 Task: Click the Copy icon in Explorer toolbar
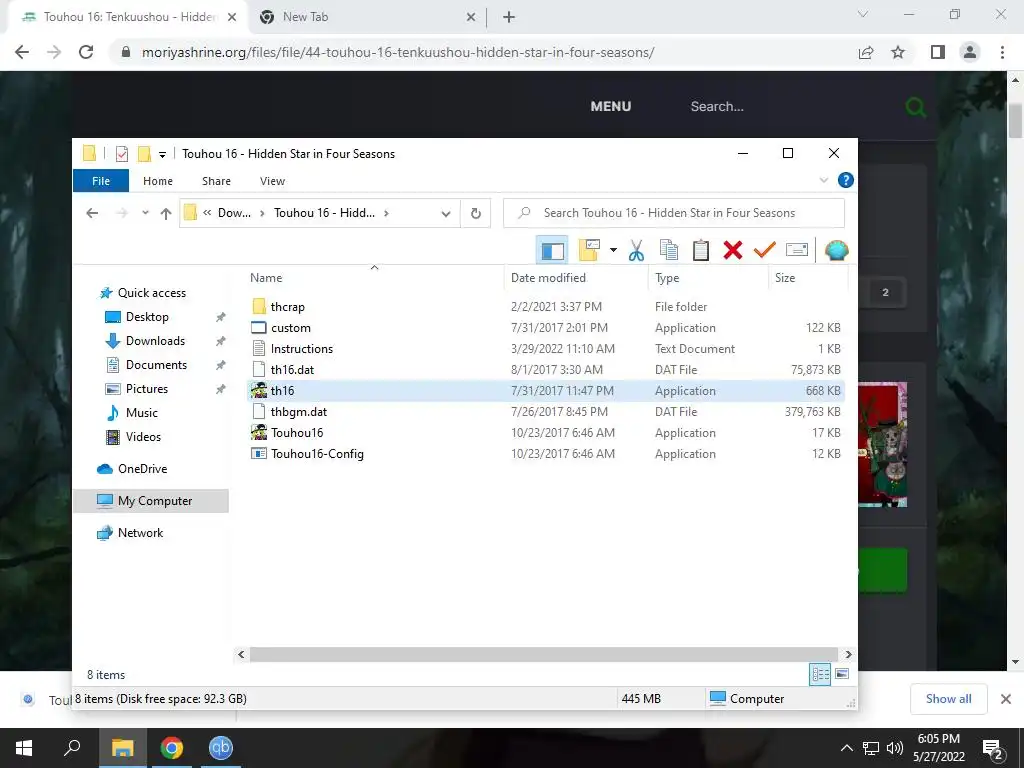pos(669,250)
